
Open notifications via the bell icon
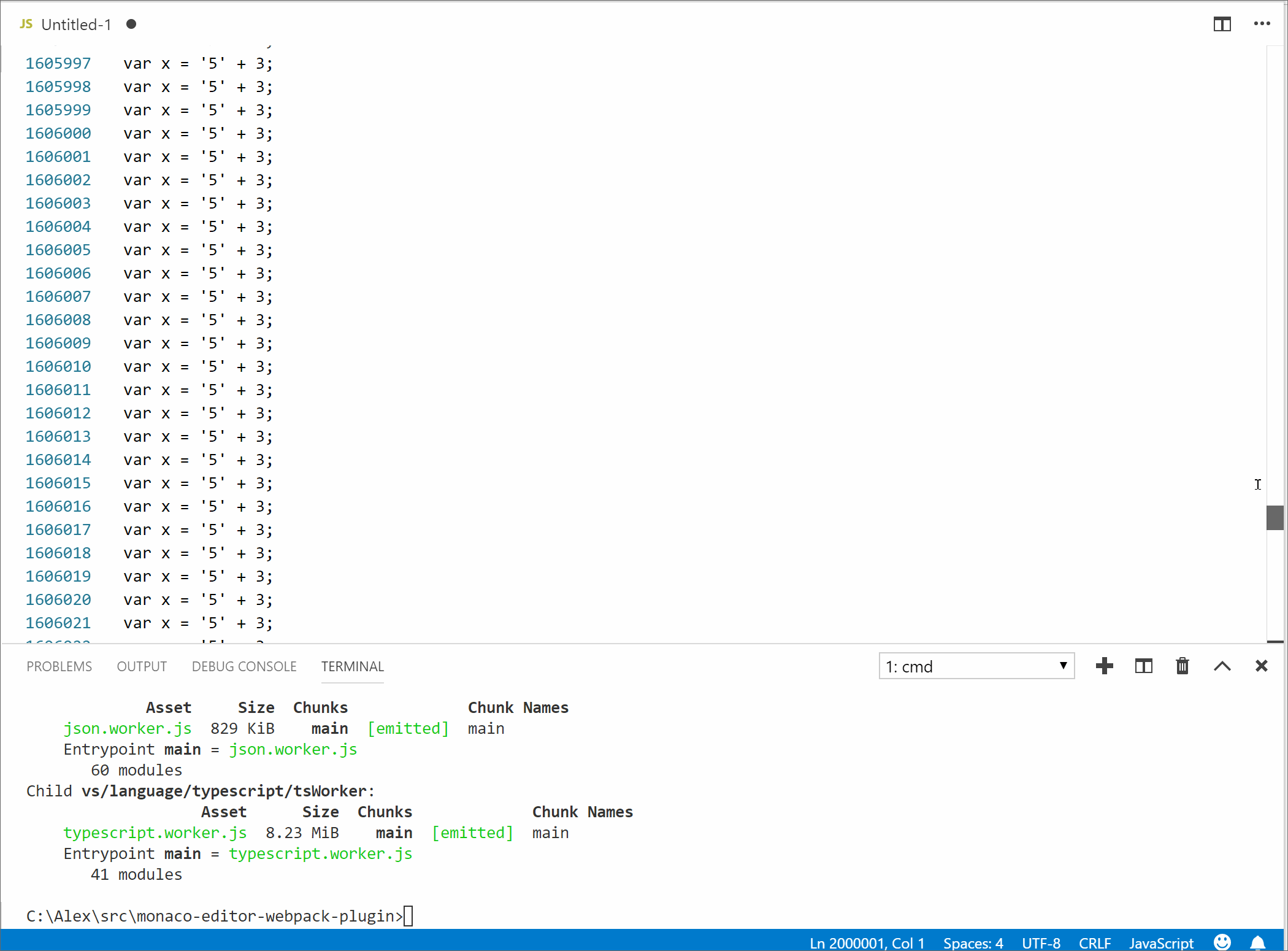click(x=1257, y=943)
